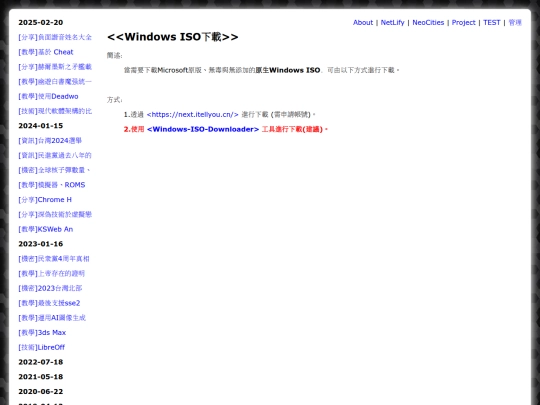Open the [機密]2023台灣北部 article
The height and width of the screenshot is (405, 540).
50,288
